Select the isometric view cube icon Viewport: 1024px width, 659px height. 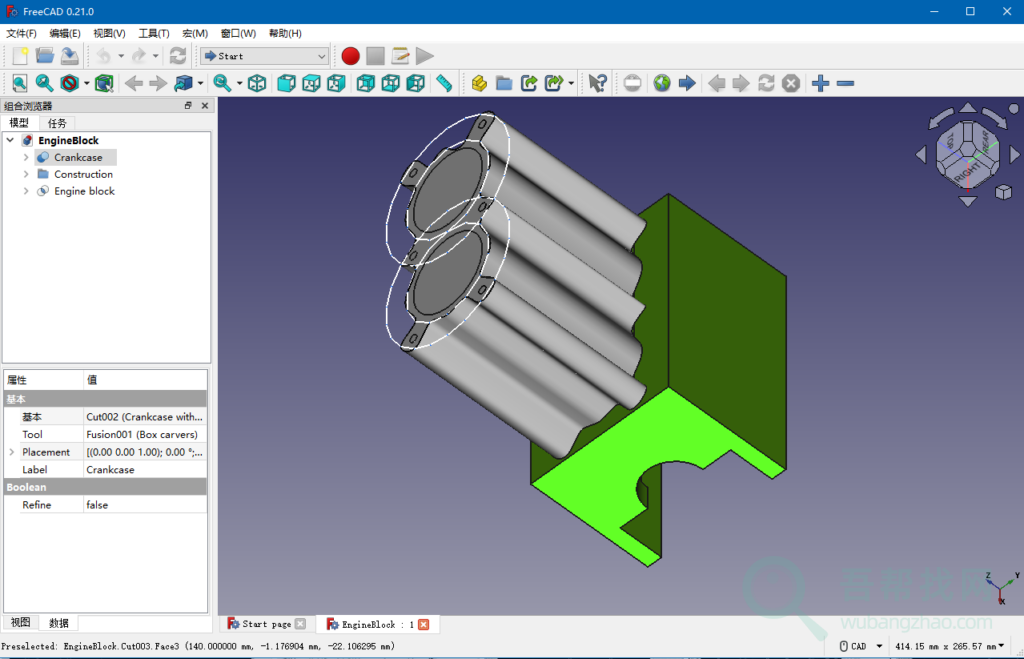(x=257, y=84)
